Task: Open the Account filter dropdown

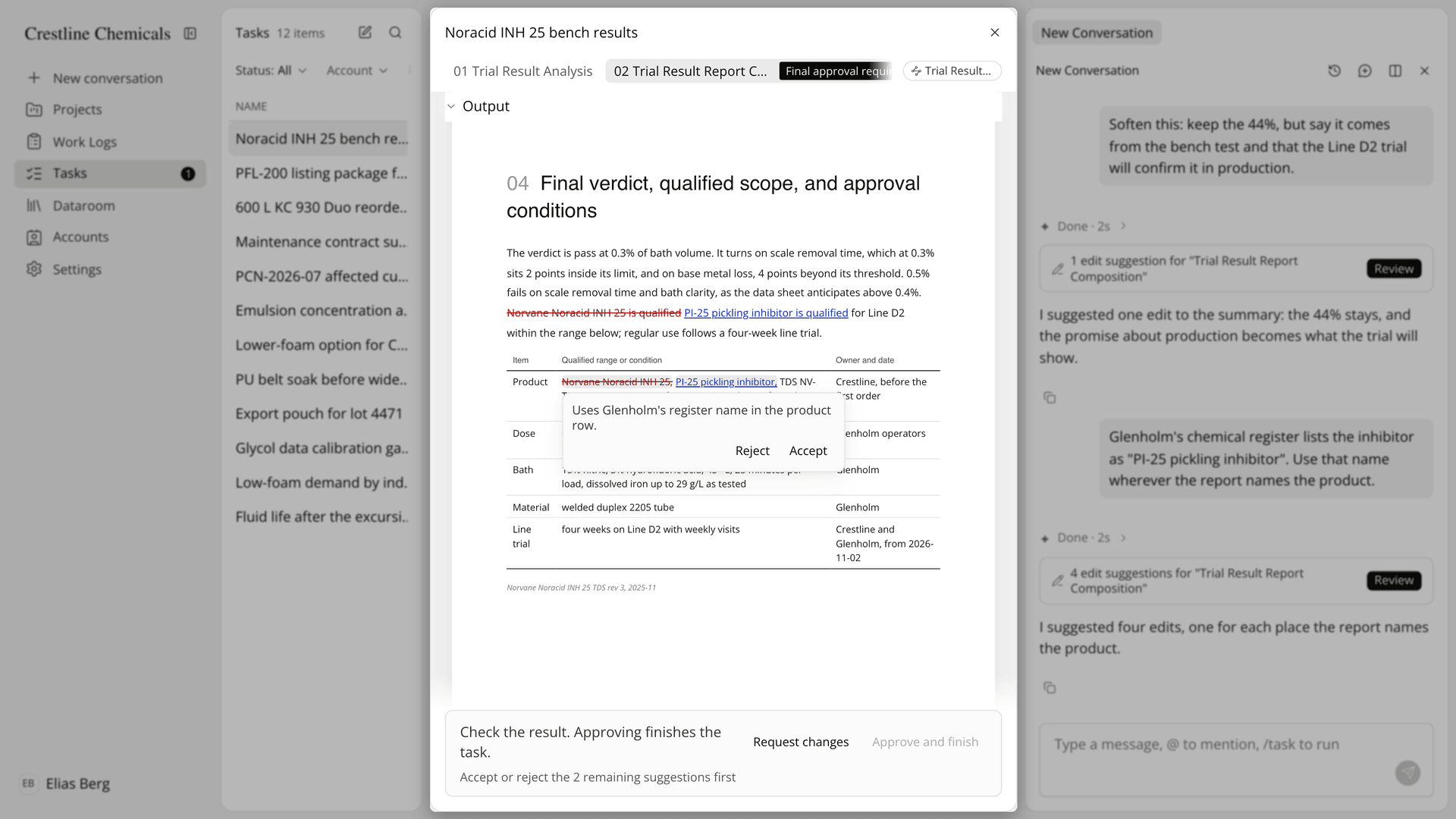Action: [357, 71]
